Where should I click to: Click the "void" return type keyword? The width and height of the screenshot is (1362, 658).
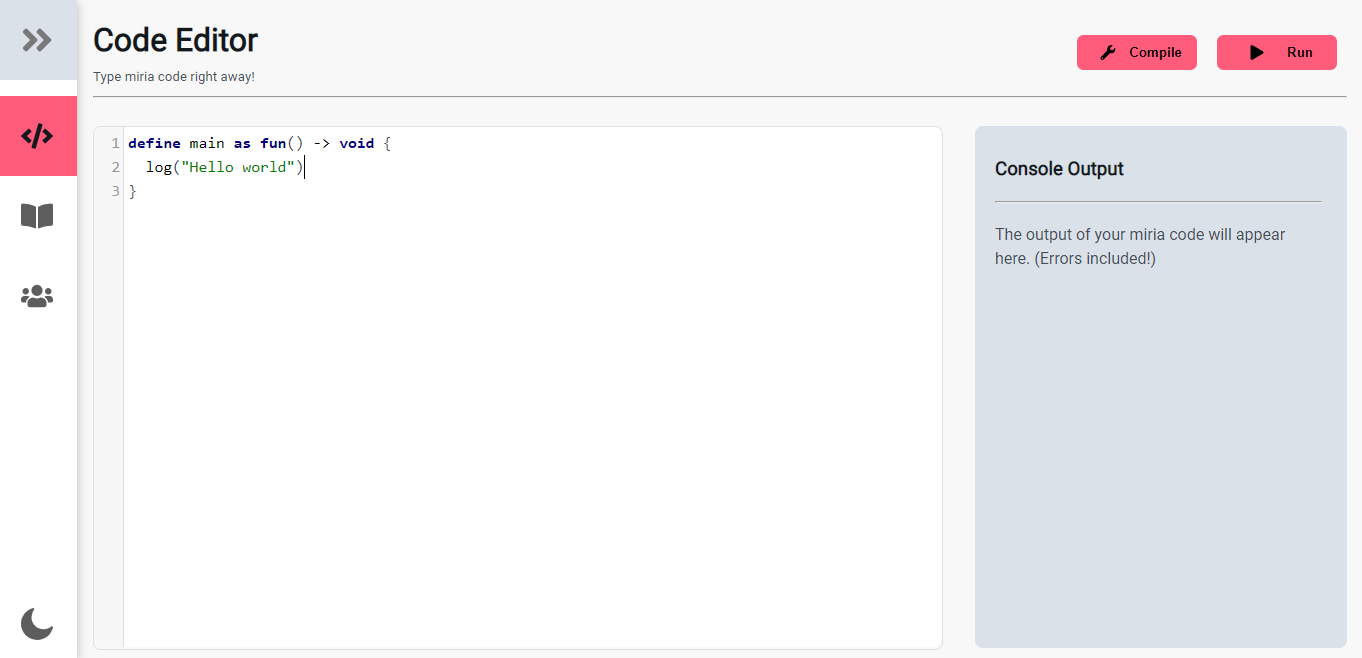[356, 143]
